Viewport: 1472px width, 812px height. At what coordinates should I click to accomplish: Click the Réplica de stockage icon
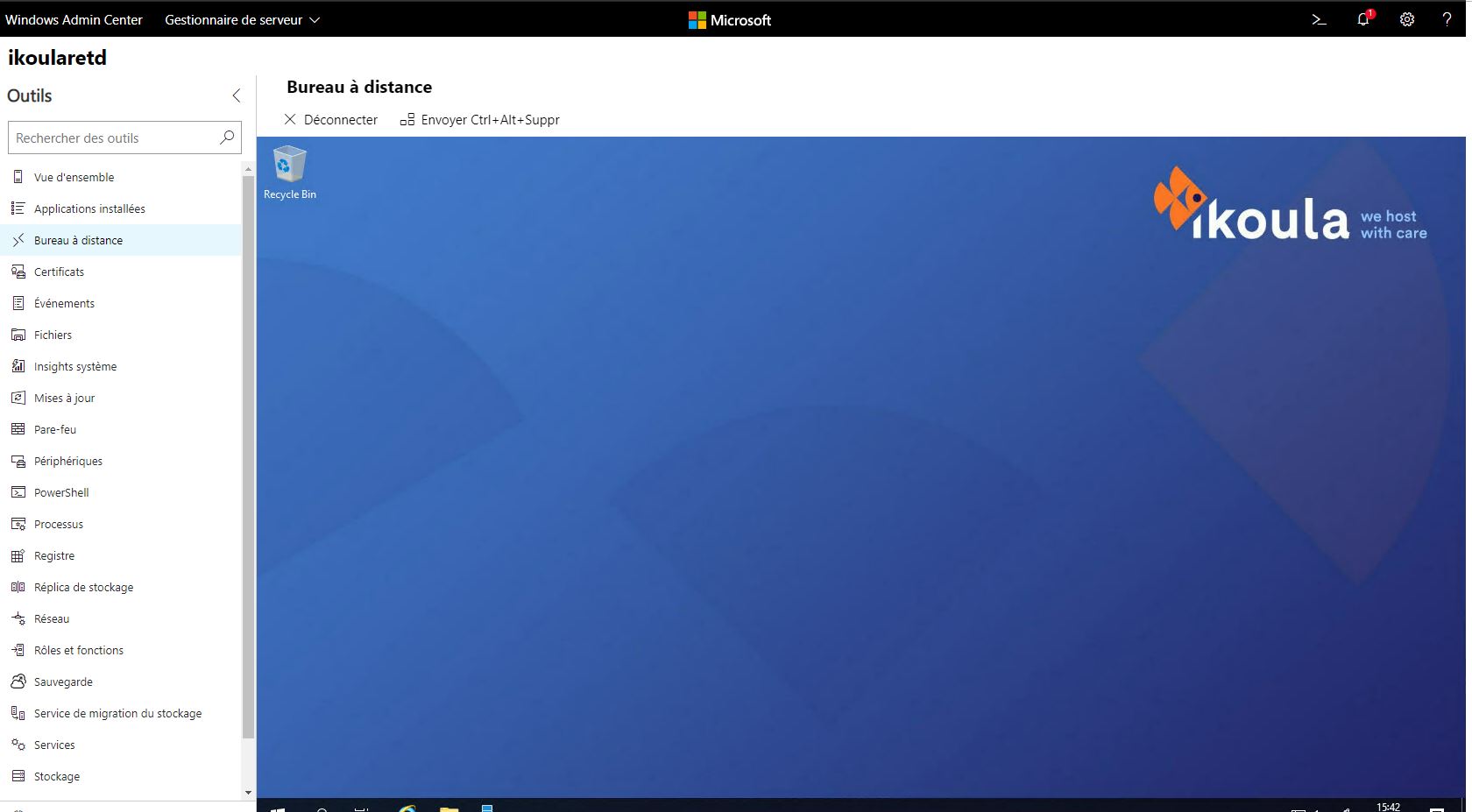(x=18, y=587)
